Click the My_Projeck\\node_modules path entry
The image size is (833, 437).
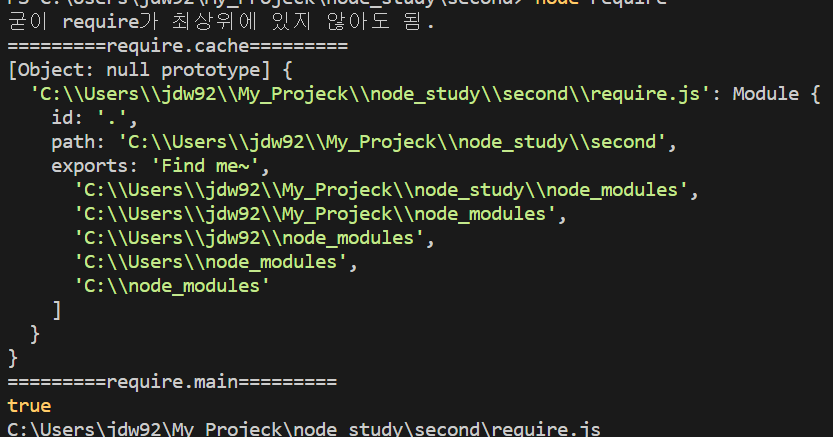pyautogui.click(x=320, y=214)
